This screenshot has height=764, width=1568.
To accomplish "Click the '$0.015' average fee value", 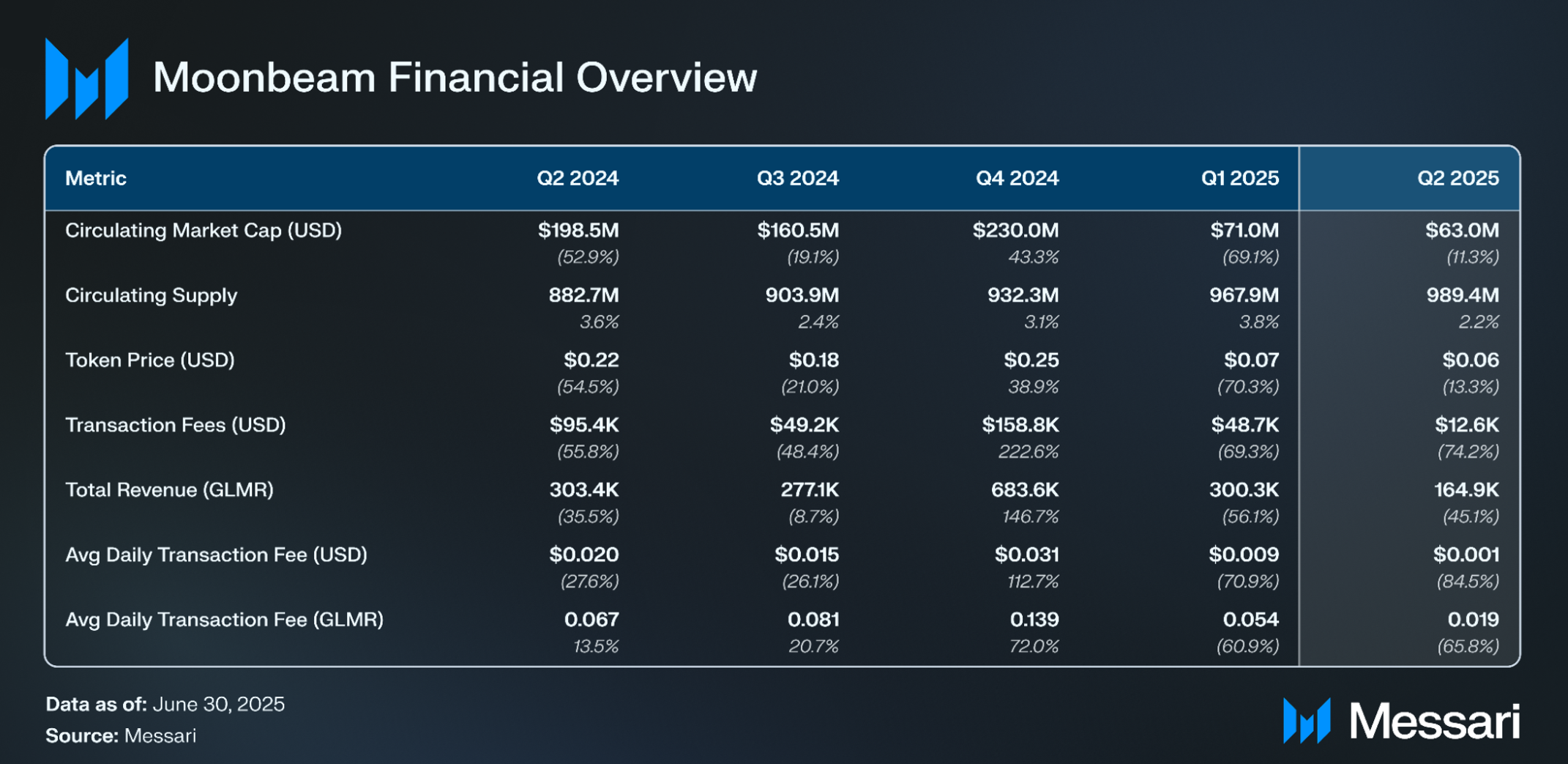I will (x=807, y=555).
